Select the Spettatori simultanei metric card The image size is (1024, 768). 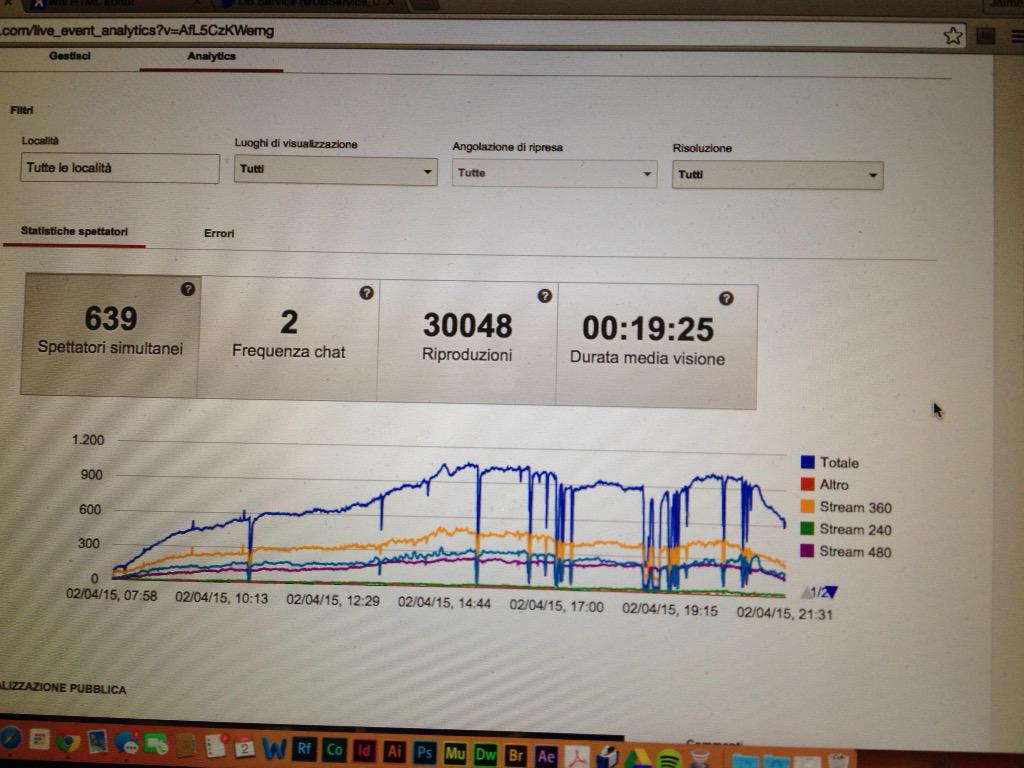110,334
